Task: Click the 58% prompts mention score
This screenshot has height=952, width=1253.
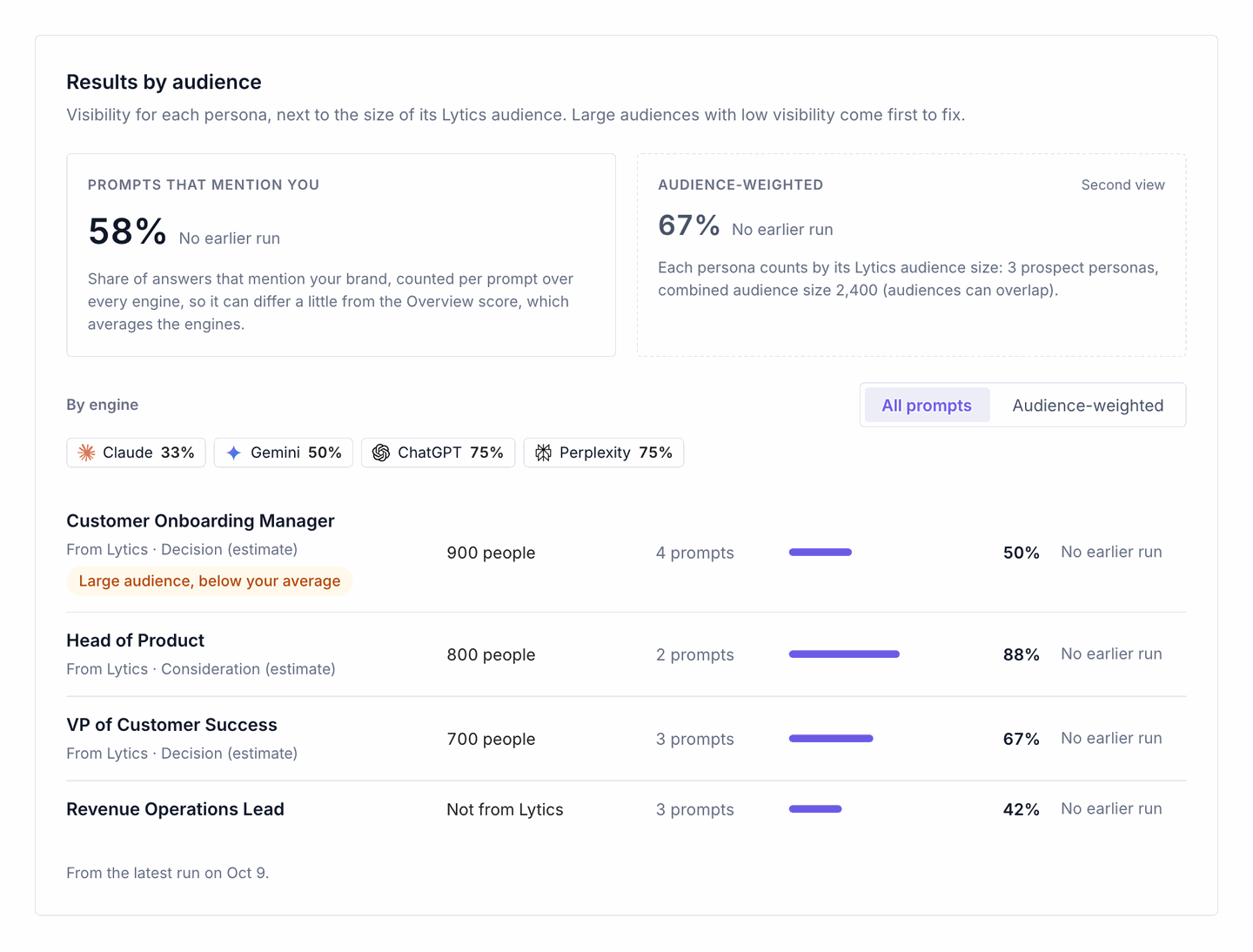Action: (127, 231)
